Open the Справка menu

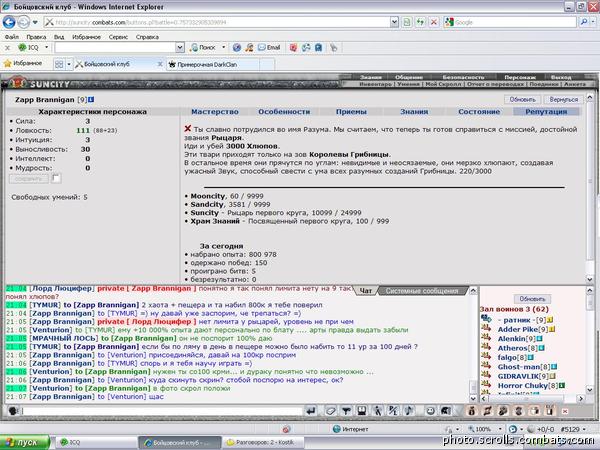click(147, 37)
